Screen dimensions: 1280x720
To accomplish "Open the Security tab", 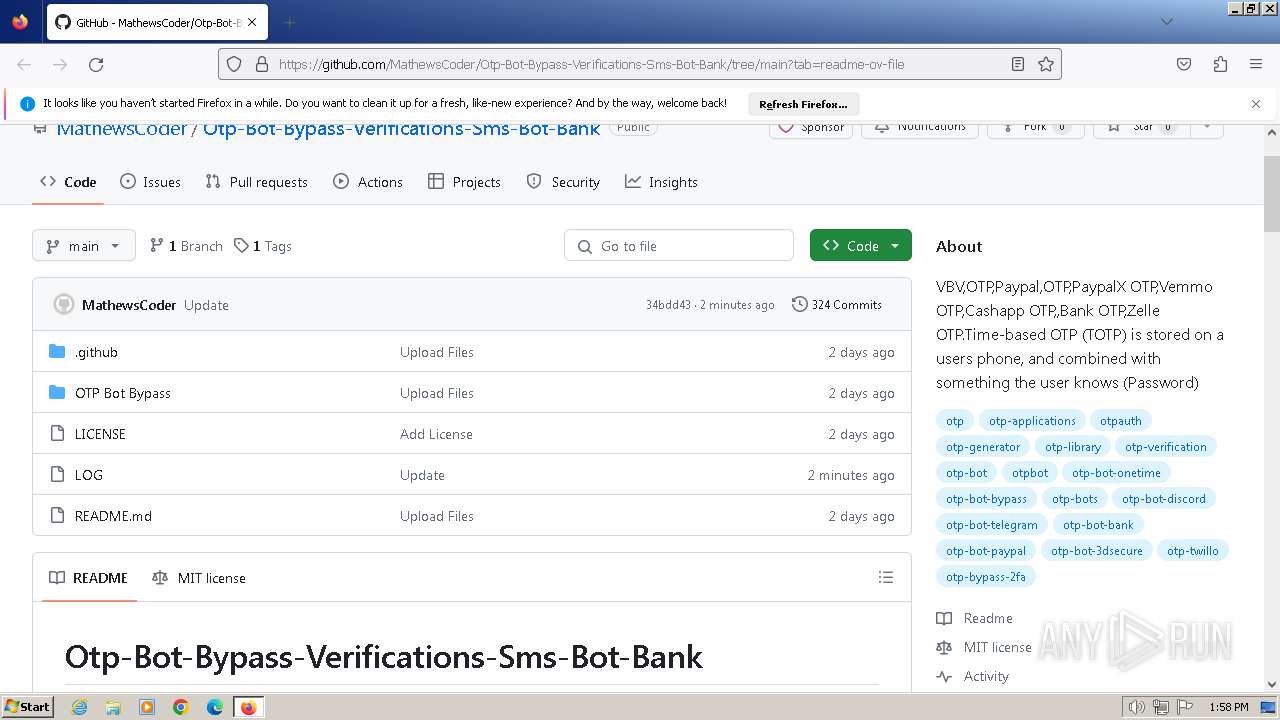I will point(563,182).
